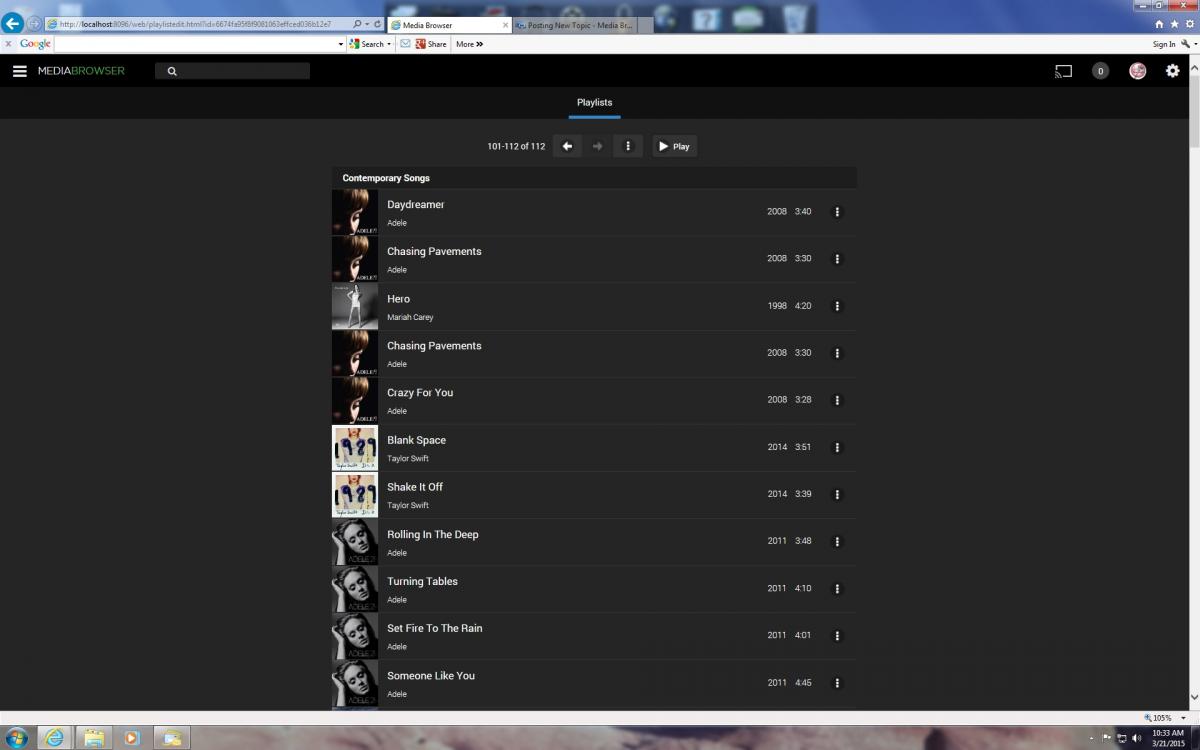Open the cast to device icon
The image size is (1200, 750).
1063,71
